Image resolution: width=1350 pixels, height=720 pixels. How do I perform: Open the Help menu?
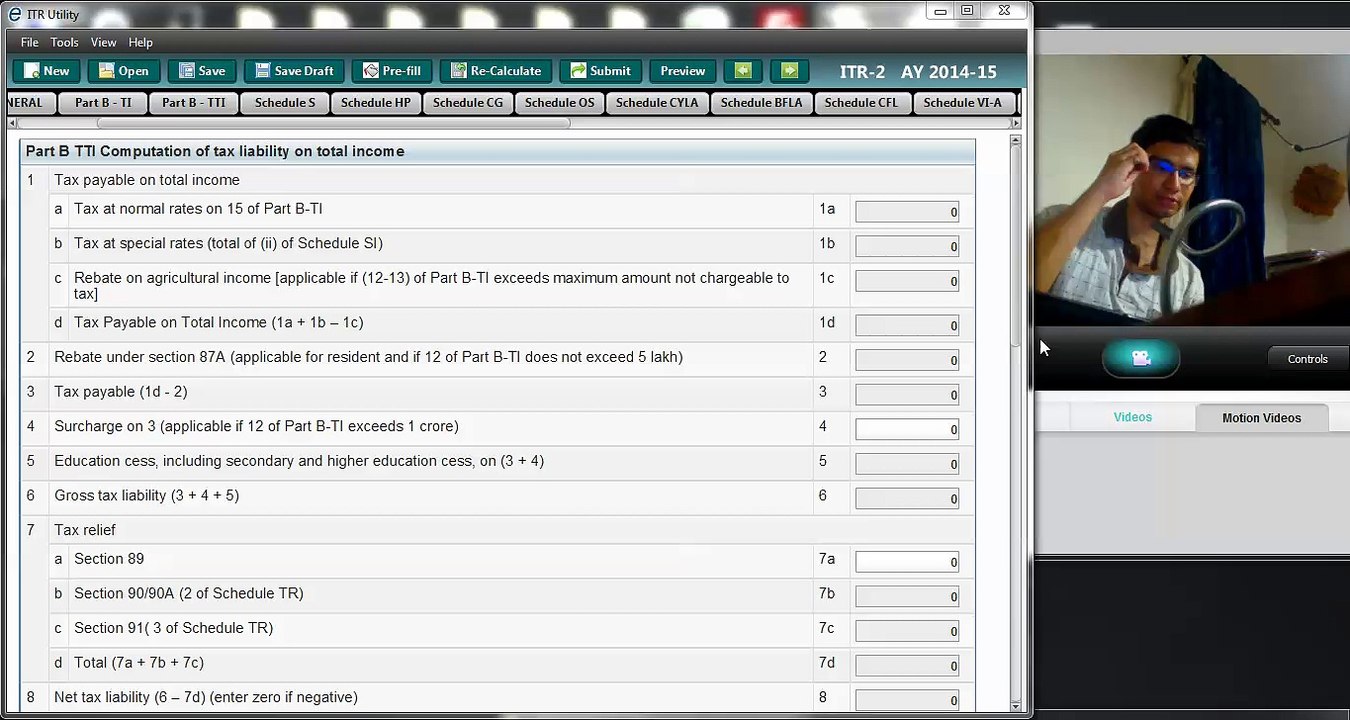(141, 42)
